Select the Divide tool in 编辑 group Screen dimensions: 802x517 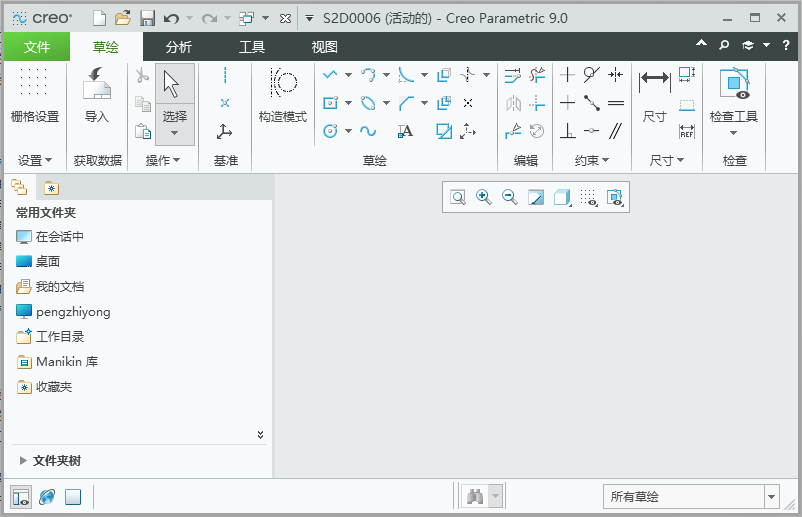[x=513, y=131]
